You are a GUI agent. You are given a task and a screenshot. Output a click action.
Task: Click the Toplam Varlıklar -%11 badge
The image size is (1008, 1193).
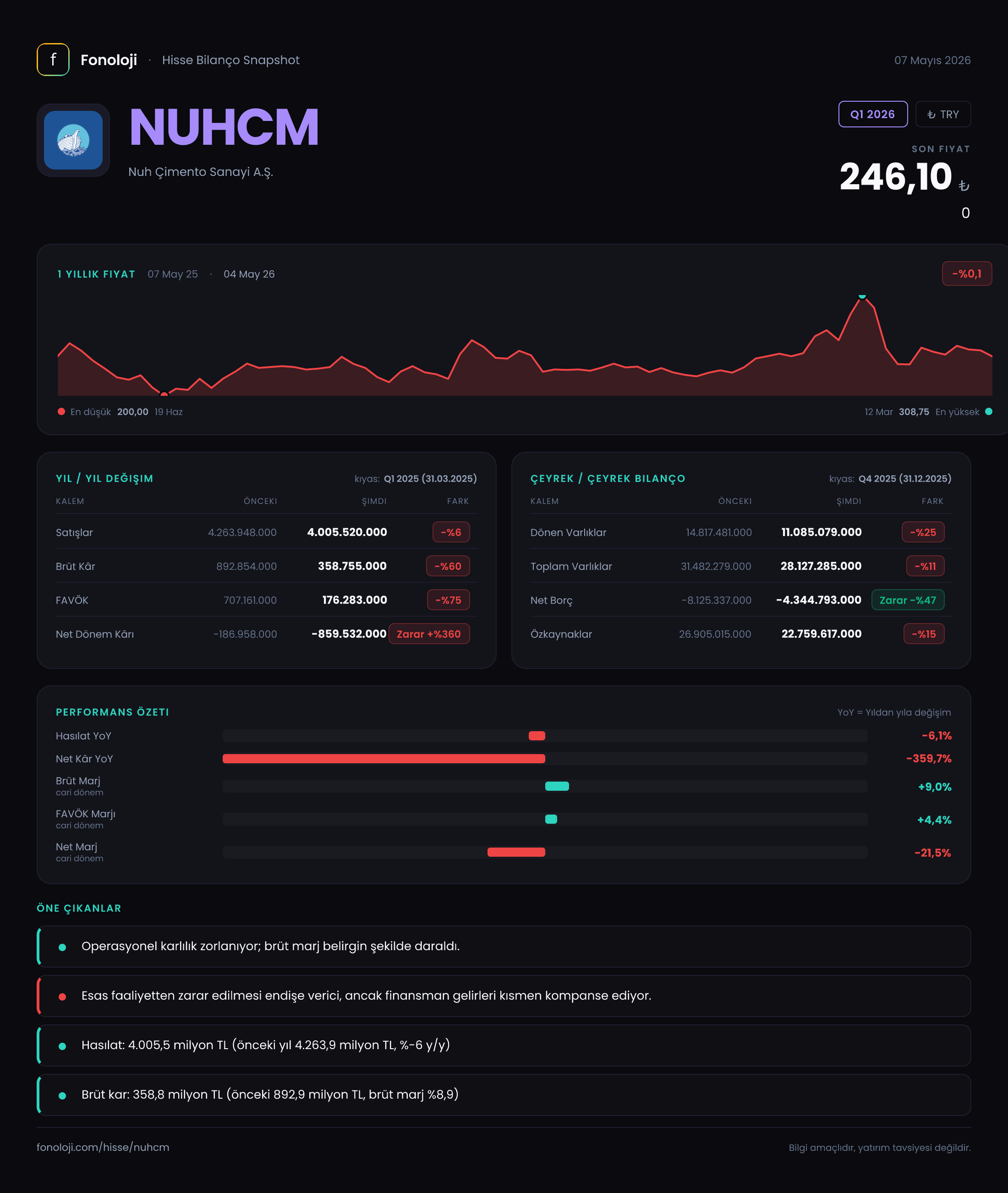point(925,566)
